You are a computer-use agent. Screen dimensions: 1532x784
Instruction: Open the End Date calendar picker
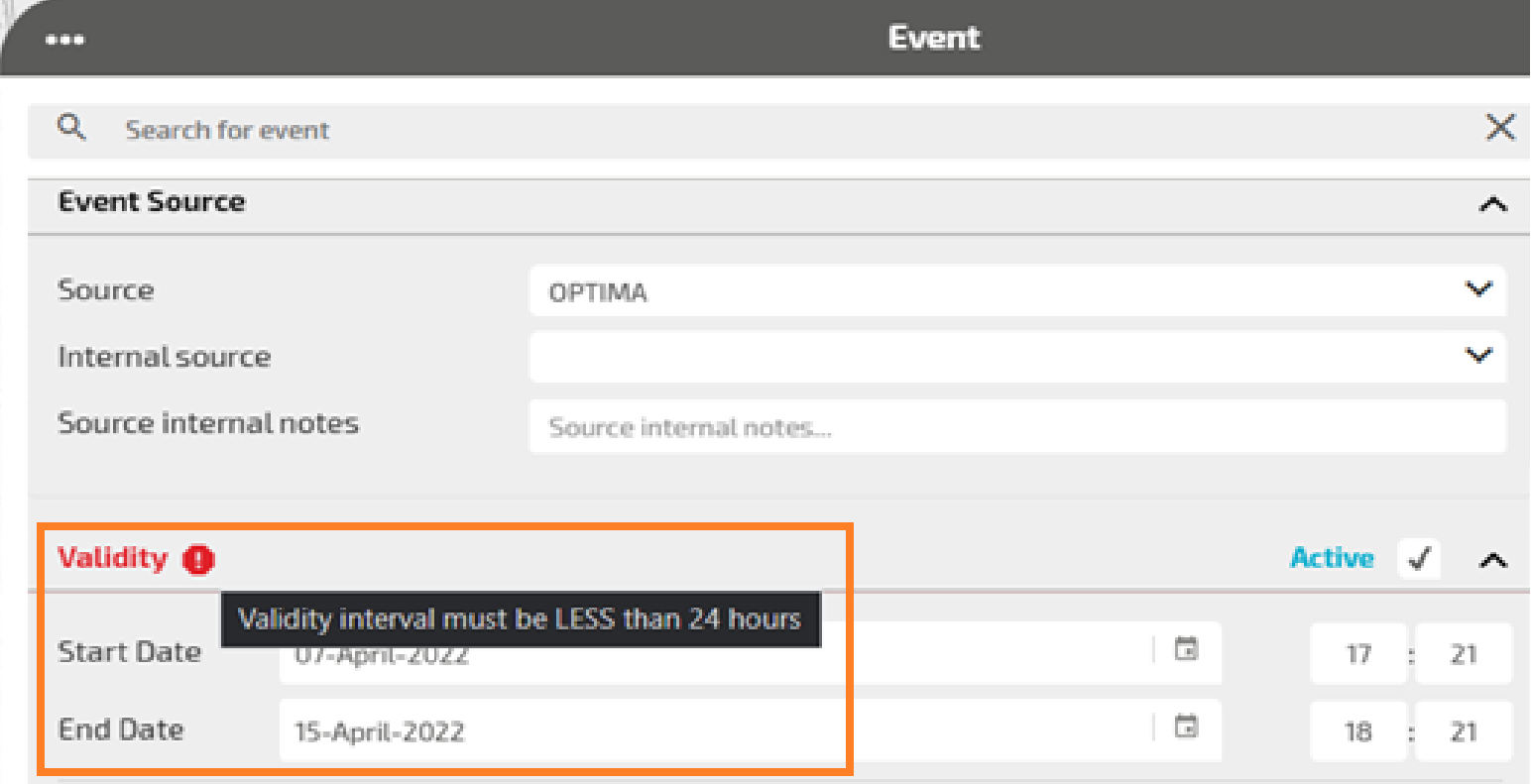point(1186,728)
